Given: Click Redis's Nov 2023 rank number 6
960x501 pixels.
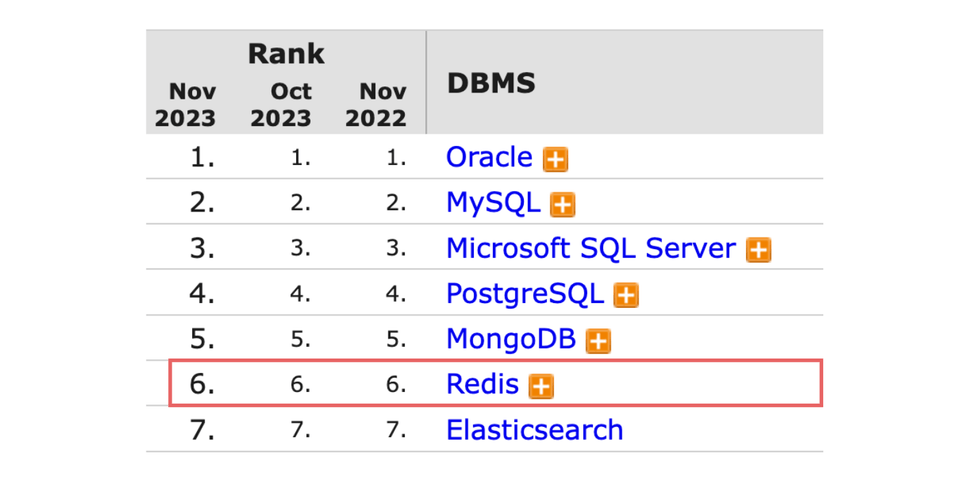Looking at the screenshot, I should pos(202,384).
